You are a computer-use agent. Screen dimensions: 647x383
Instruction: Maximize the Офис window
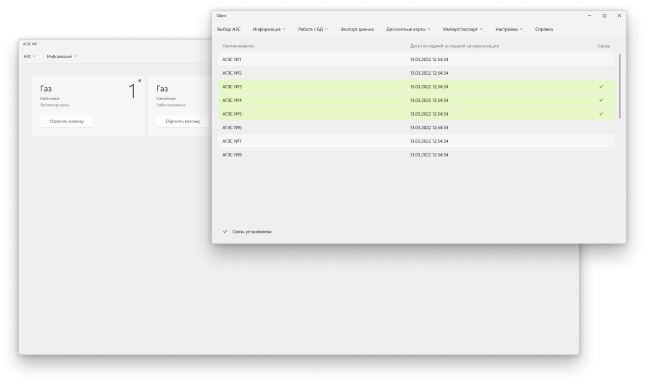pos(604,16)
